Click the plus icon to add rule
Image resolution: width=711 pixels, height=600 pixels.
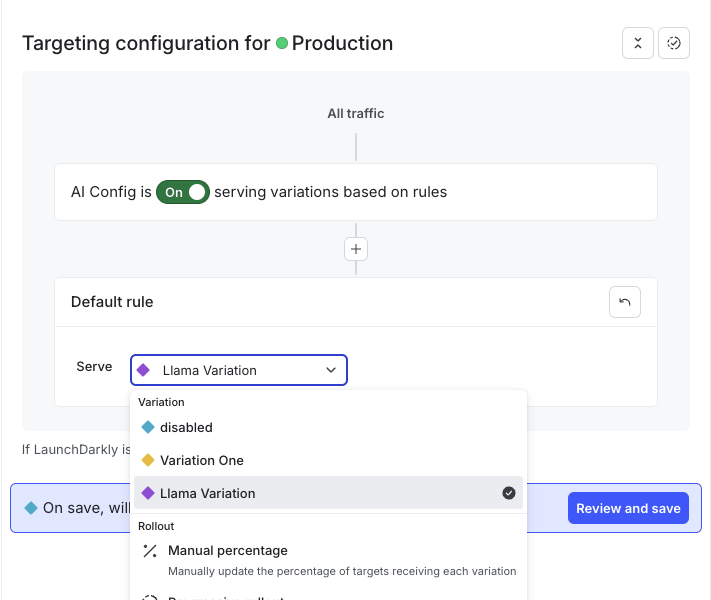(356, 249)
